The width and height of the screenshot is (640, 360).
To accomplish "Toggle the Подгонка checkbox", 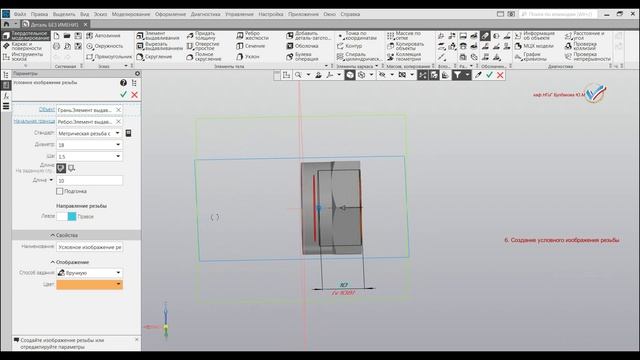I will [x=60, y=191].
